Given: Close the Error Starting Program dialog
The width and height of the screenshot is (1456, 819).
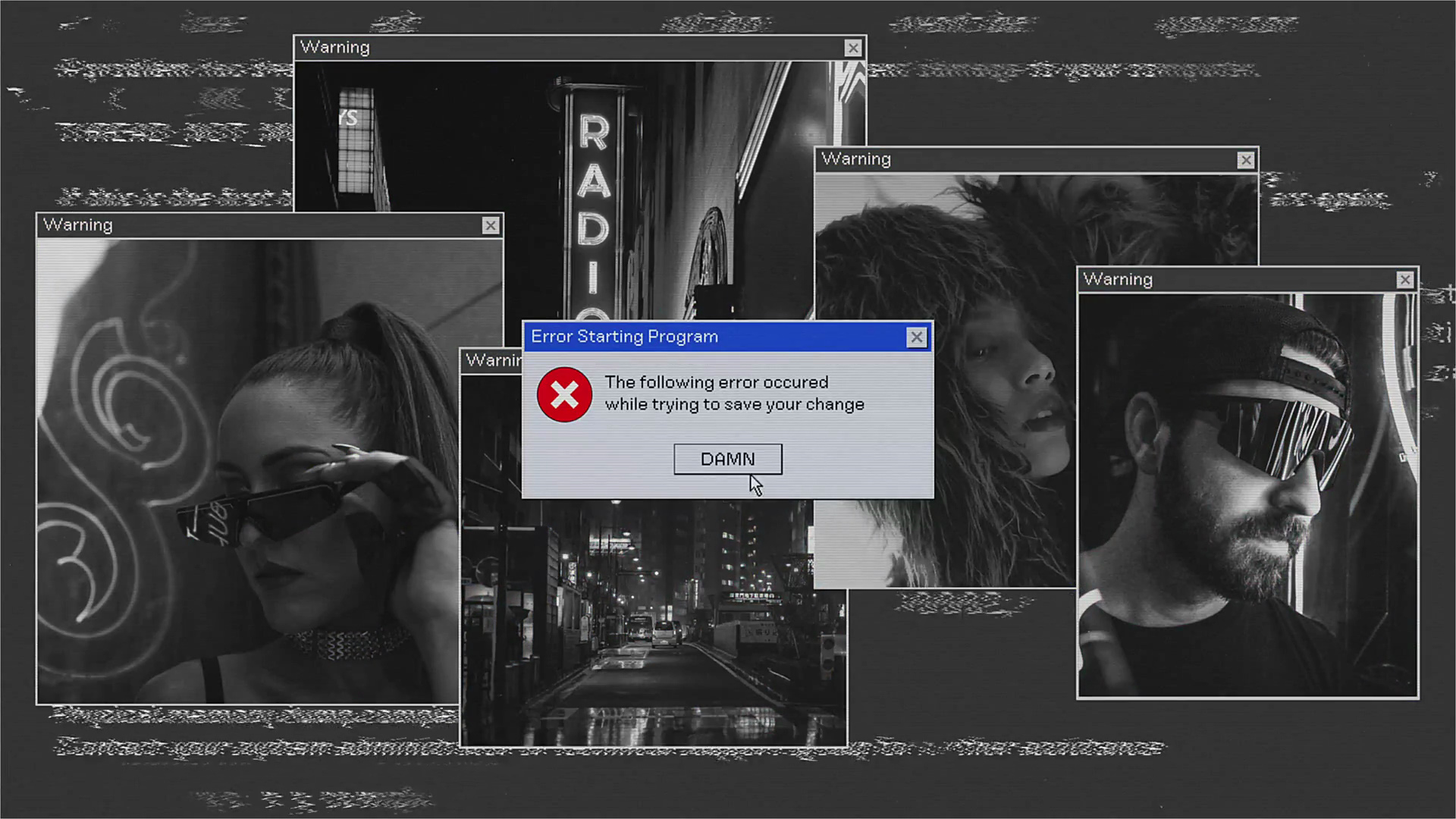Looking at the screenshot, I should click(916, 337).
